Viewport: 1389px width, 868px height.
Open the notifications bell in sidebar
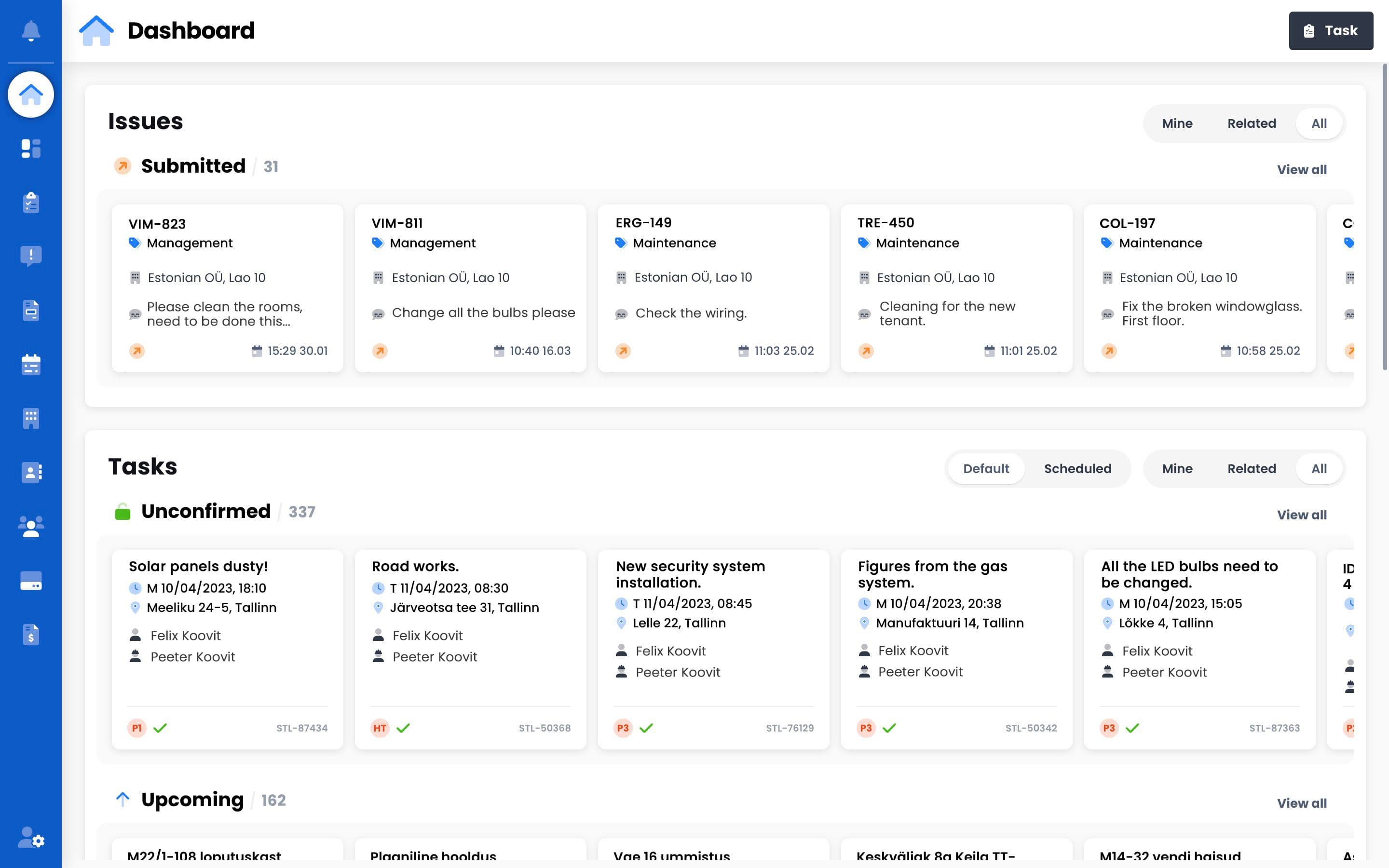31,30
